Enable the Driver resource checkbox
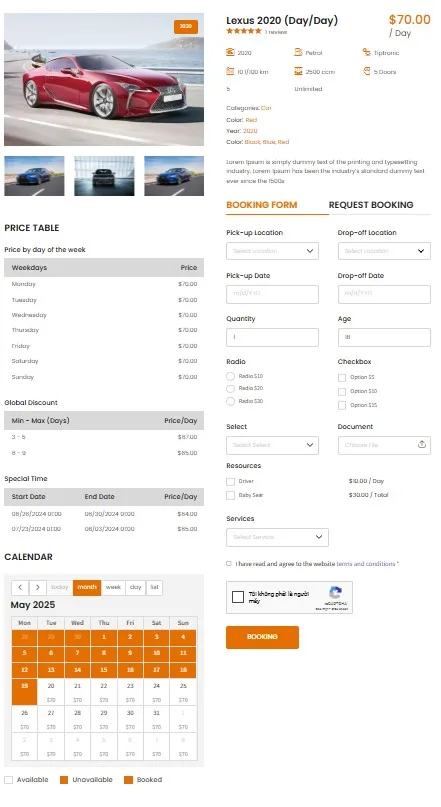The image size is (441, 807). [x=231, y=482]
